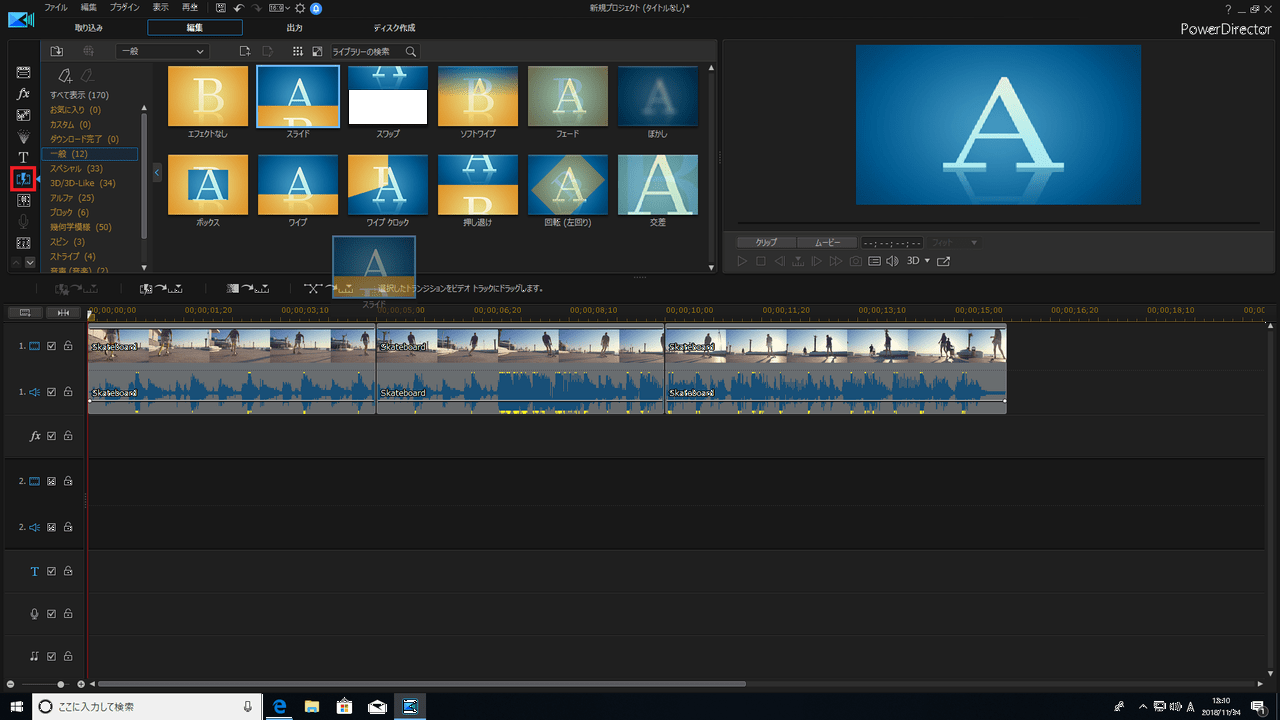The height and width of the screenshot is (720, 1280).
Task: Click the preferences gear icon
Action: tap(300, 8)
